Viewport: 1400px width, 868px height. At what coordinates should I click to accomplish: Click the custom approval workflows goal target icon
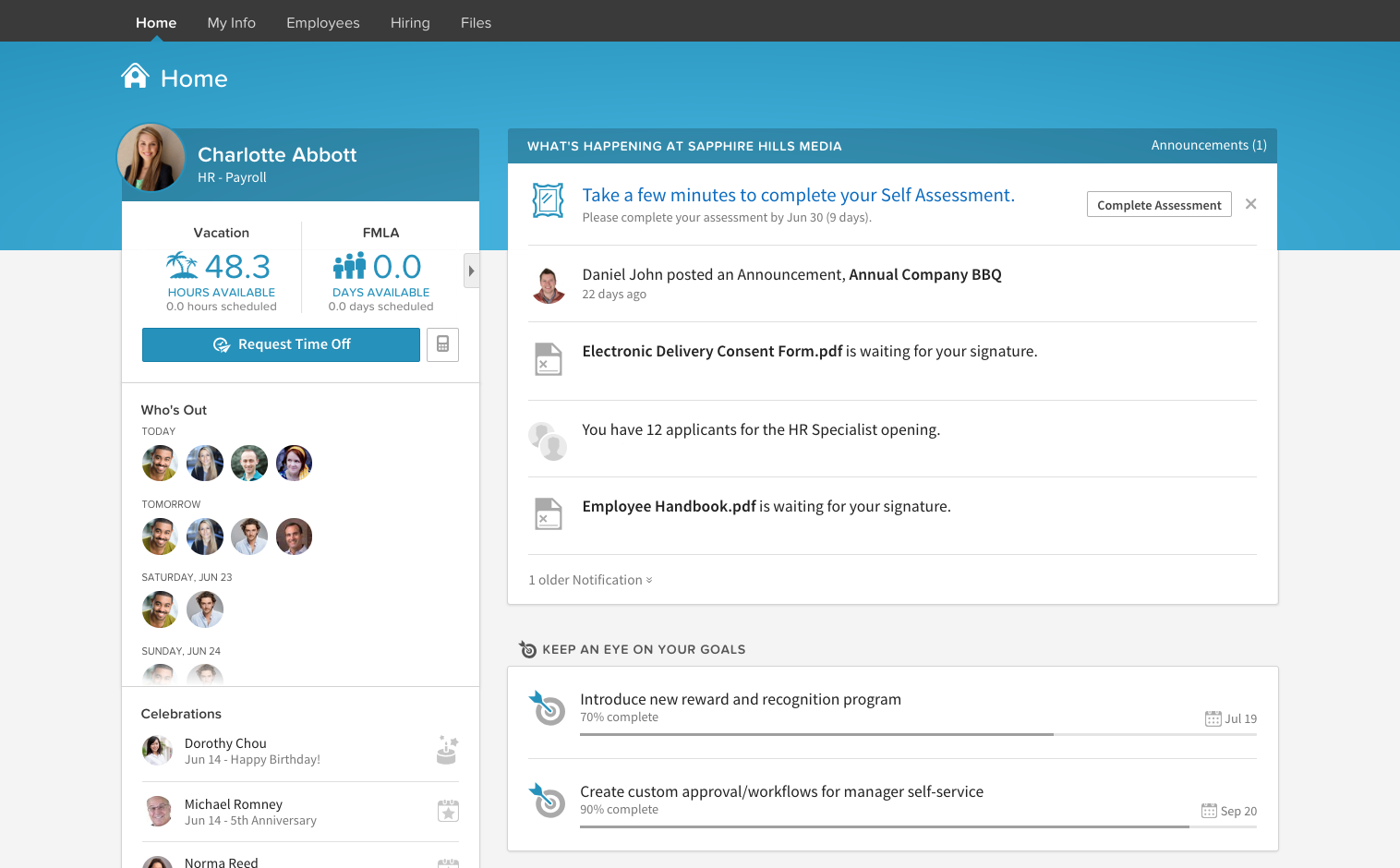pos(547,801)
